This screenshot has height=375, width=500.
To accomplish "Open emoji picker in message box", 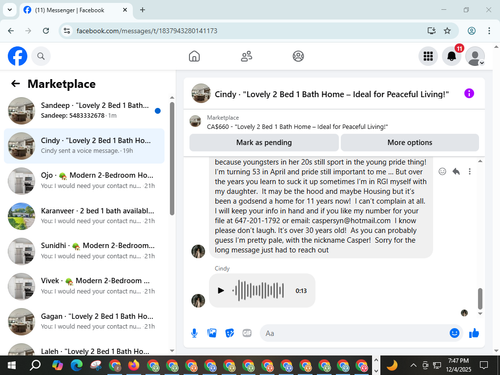I will [x=454, y=333].
